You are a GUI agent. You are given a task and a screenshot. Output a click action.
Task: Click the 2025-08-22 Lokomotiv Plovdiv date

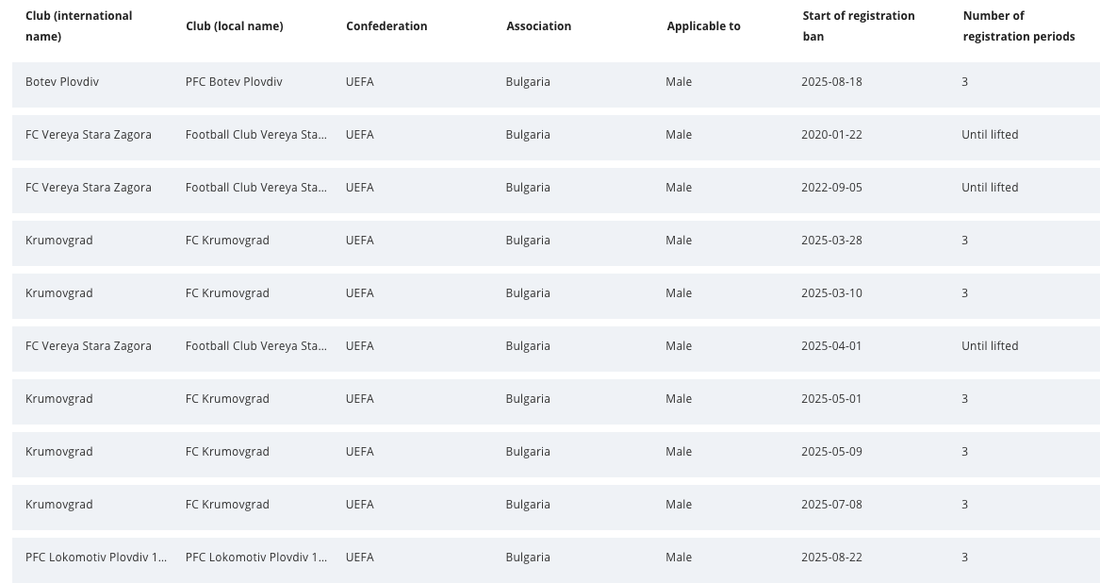pyautogui.click(x=831, y=558)
